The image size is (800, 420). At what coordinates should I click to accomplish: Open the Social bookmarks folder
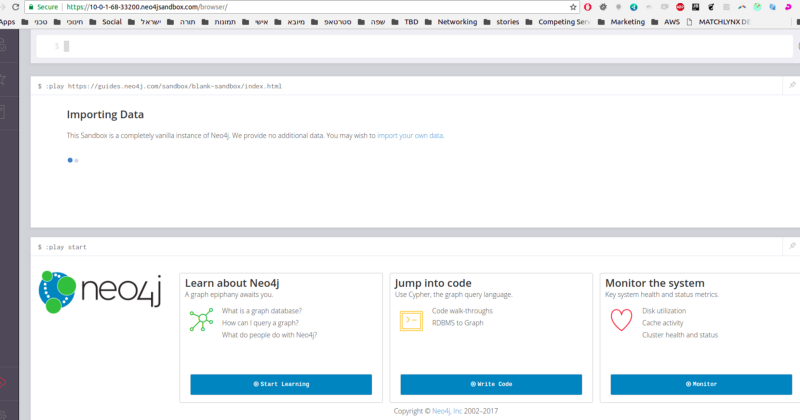pos(106,22)
